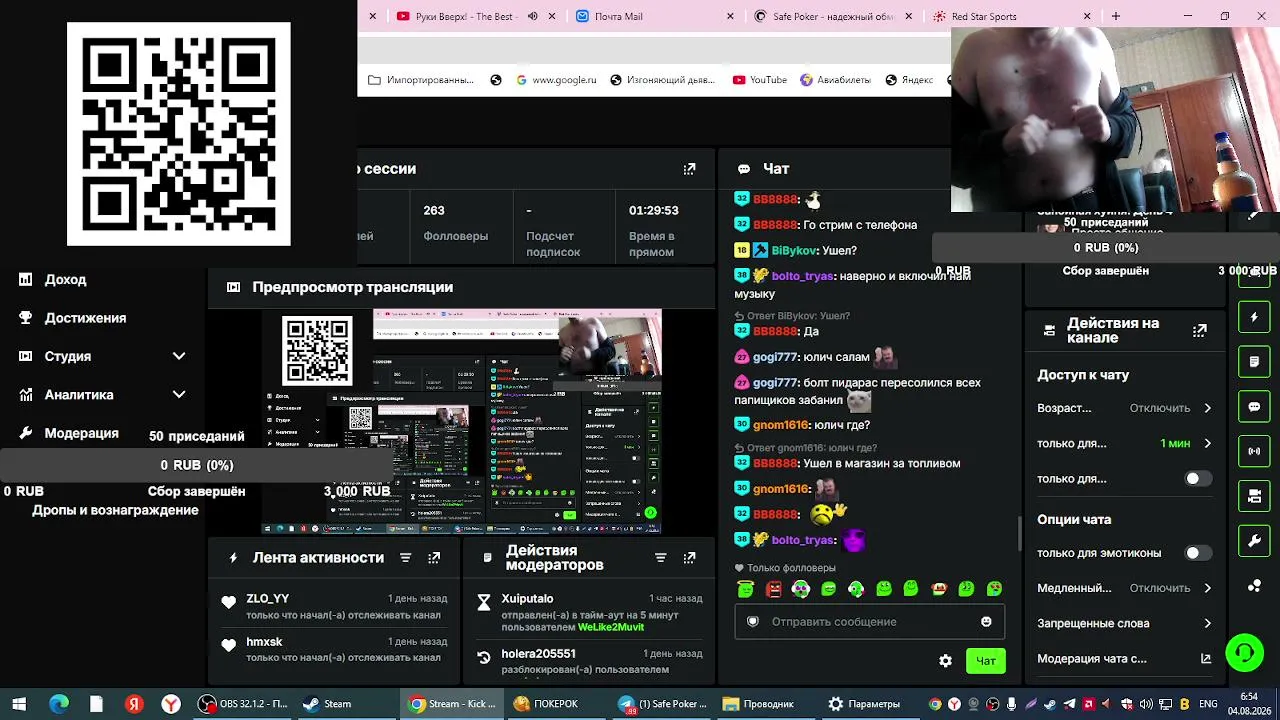This screenshot has width=1280, height=720.
Task: Open the green headset support button
Action: [1245, 653]
